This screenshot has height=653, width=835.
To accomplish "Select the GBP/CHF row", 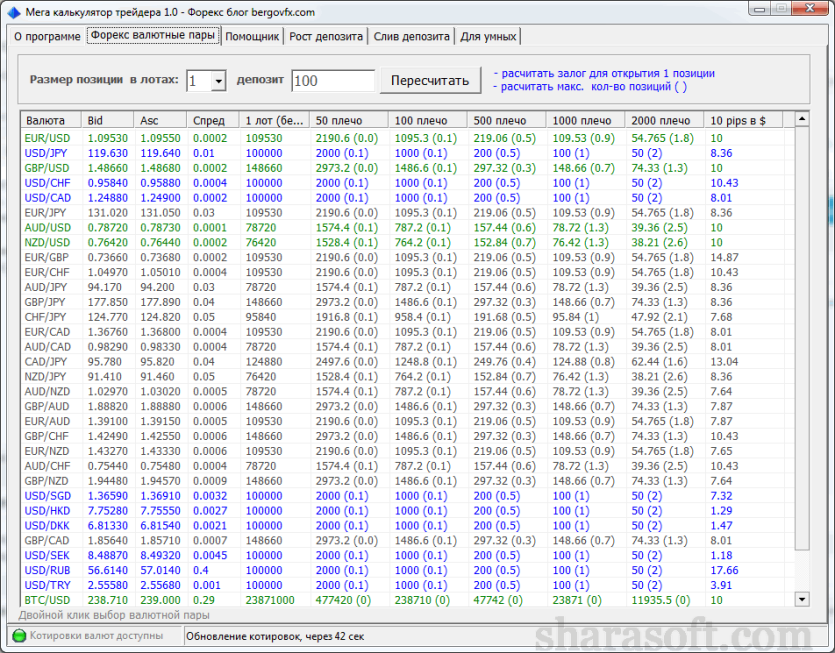I will 407,436.
